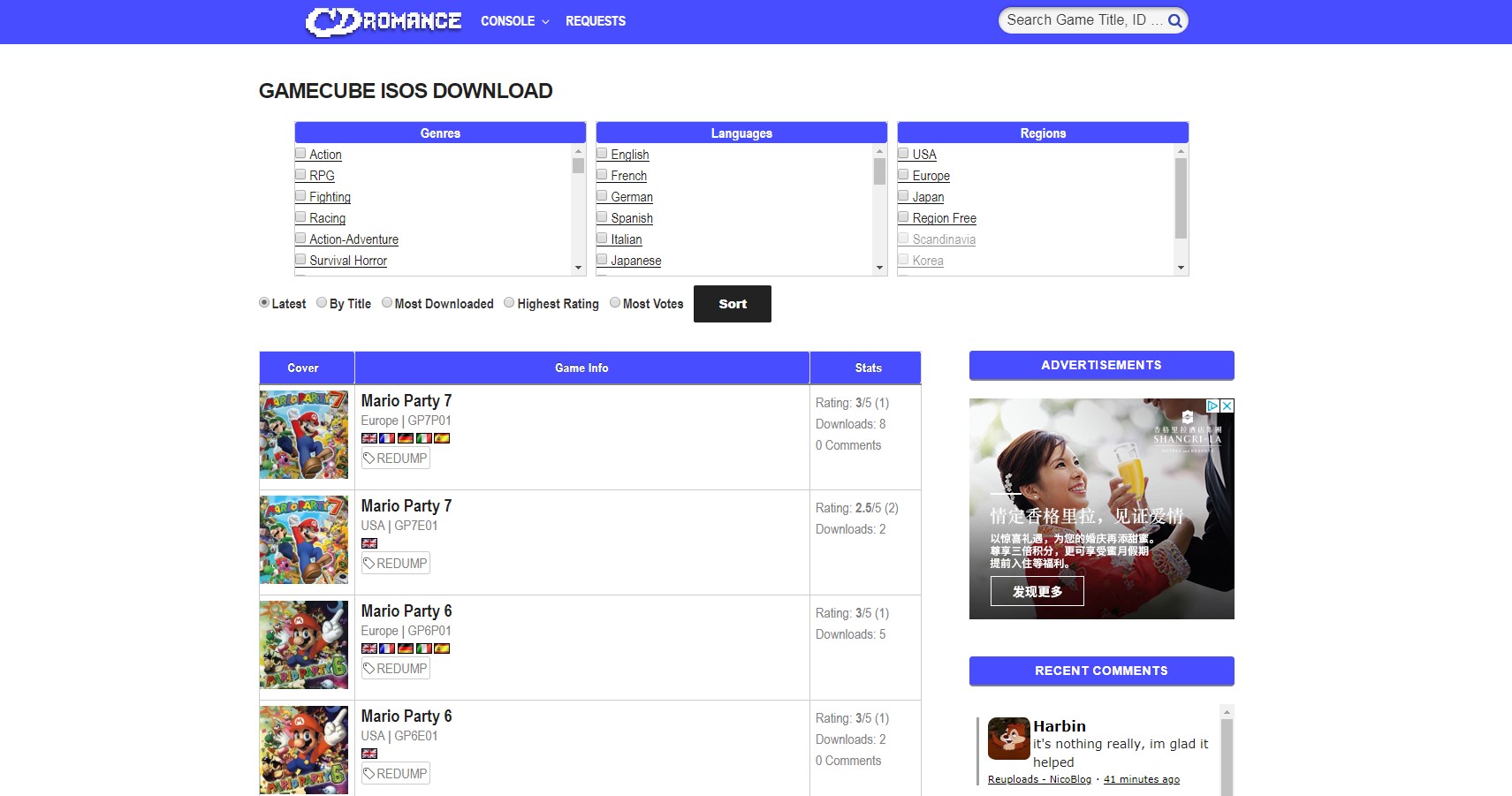The width and height of the screenshot is (1512, 796).
Task: Enable the Japanese language filter
Action: pos(602,259)
